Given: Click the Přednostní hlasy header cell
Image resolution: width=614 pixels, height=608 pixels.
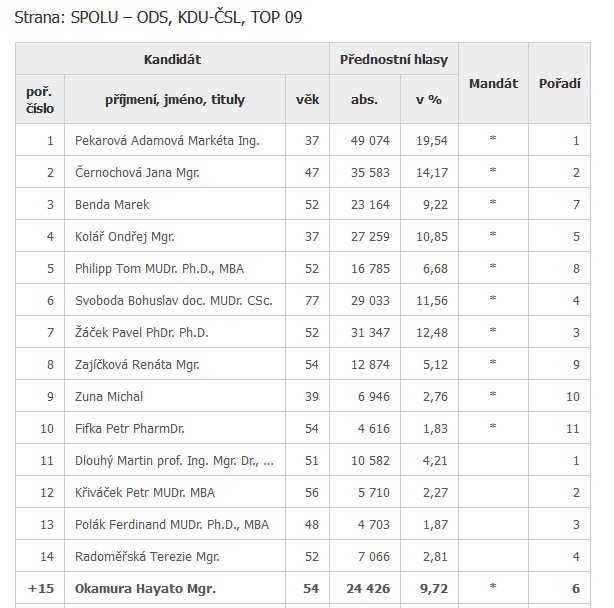Looking at the screenshot, I should point(394,59).
